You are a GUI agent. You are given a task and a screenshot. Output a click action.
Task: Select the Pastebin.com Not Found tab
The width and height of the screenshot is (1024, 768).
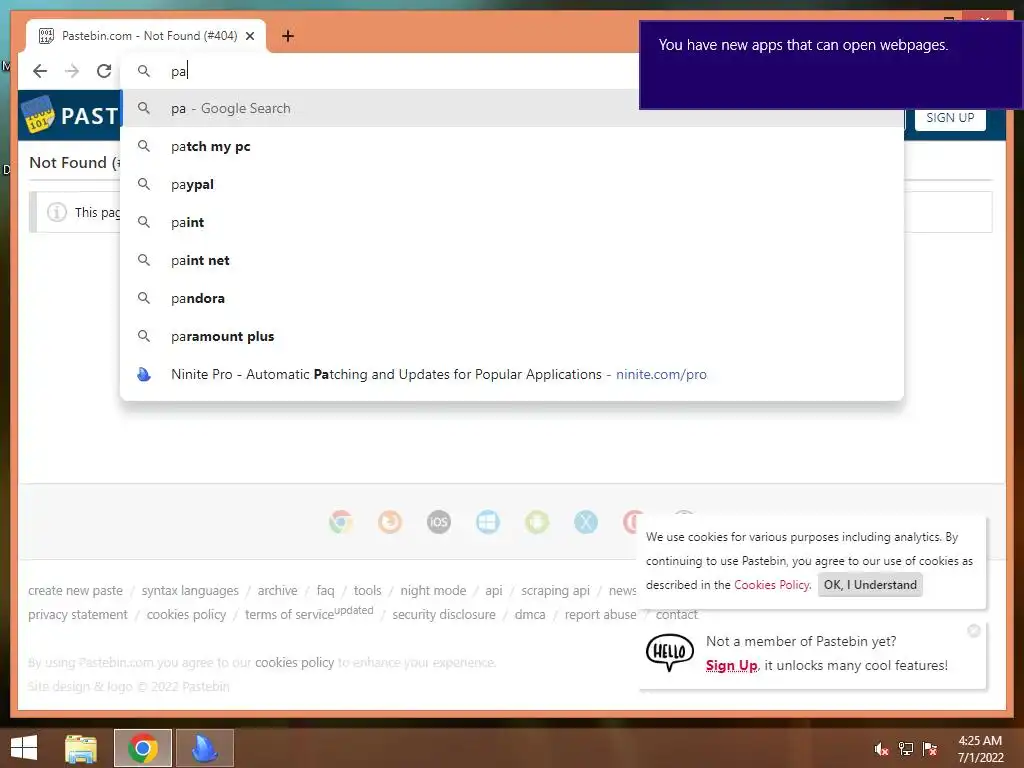pos(146,36)
